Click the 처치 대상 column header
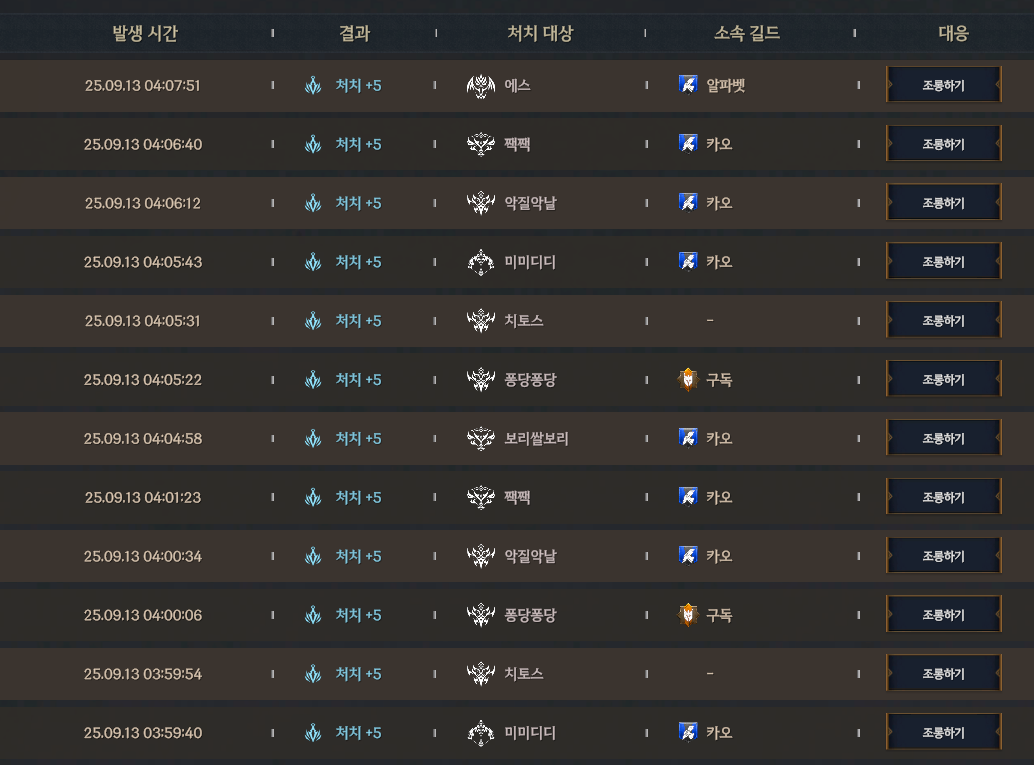1034x765 pixels. [540, 33]
